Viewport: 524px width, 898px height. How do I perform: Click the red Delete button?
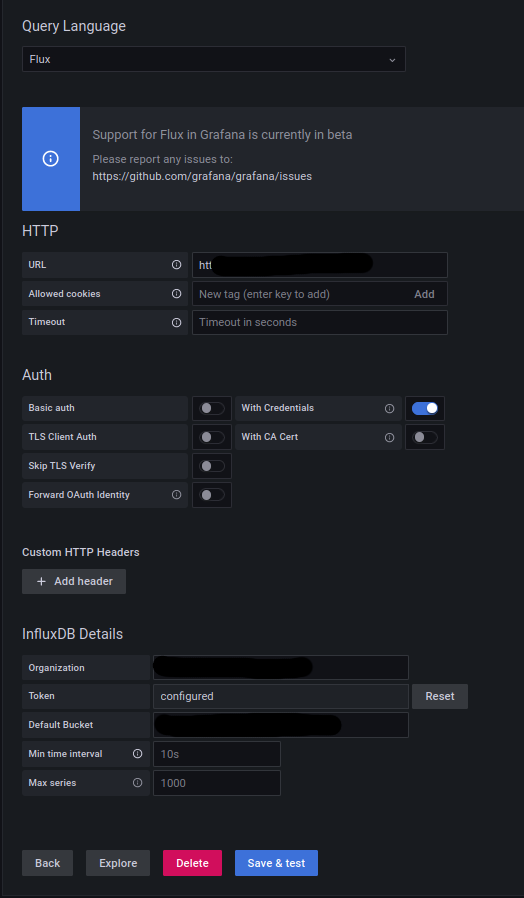pyautogui.click(x=192, y=863)
